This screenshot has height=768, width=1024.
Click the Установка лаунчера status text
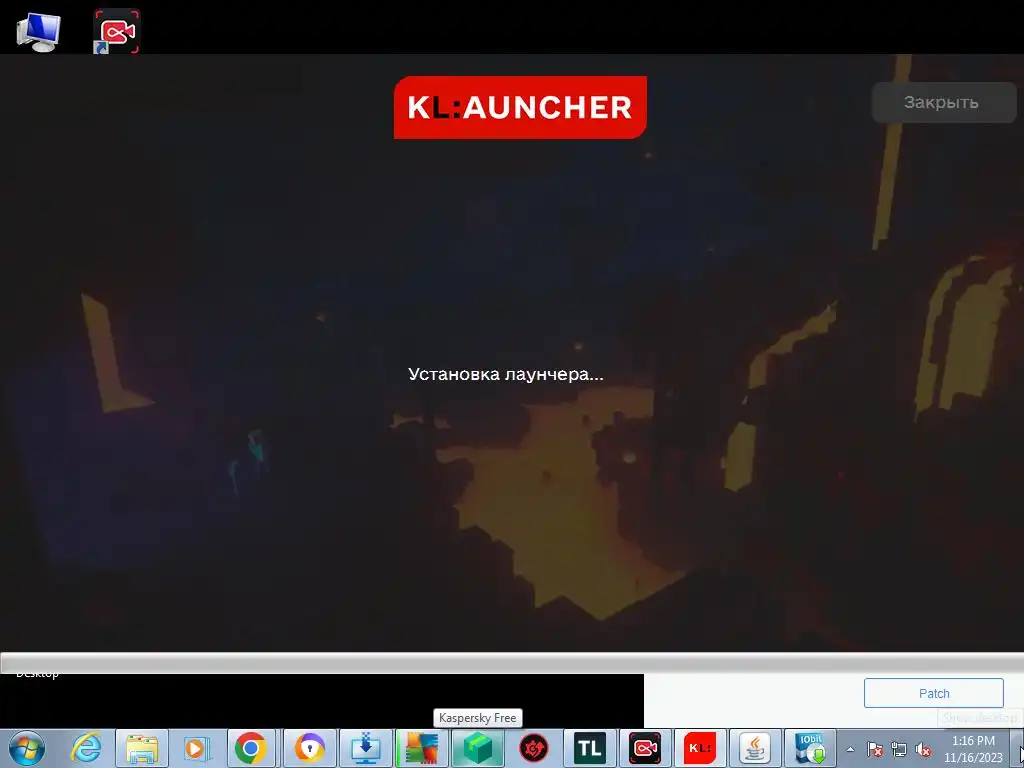click(x=505, y=374)
